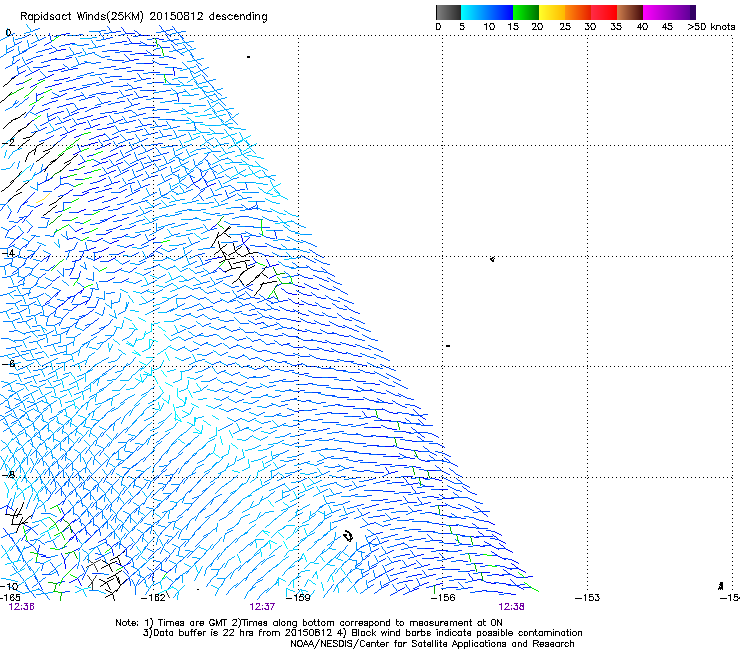Click the purple '12:36' time stamp
The image size is (740, 650).
coord(21,607)
